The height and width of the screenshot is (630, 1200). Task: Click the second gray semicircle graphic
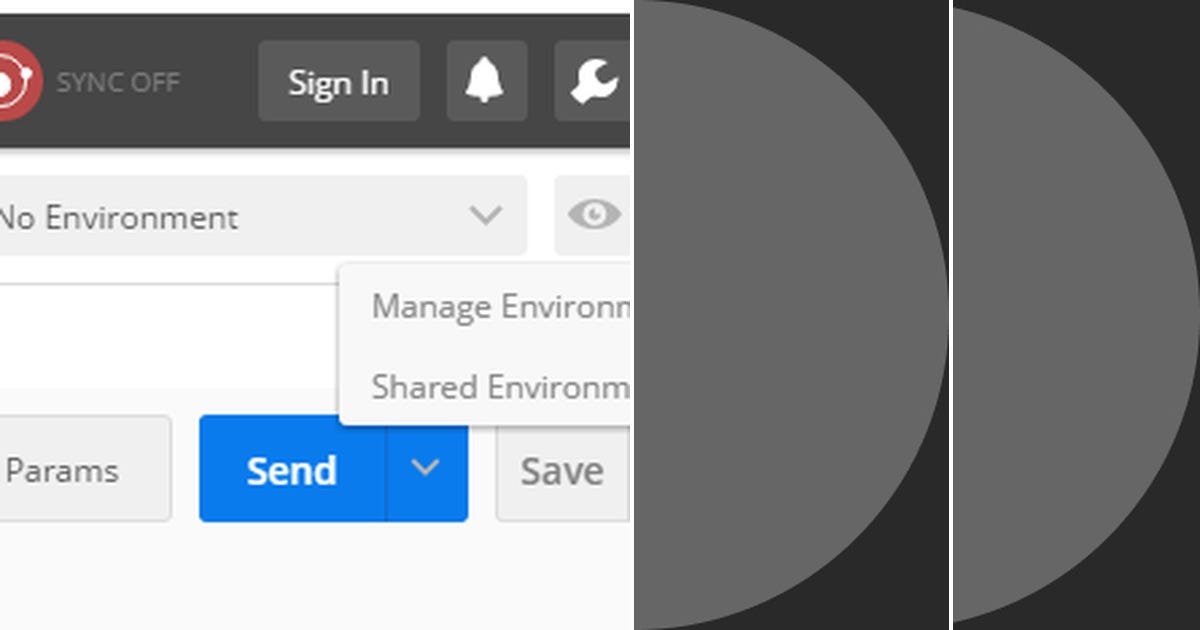click(x=1077, y=315)
